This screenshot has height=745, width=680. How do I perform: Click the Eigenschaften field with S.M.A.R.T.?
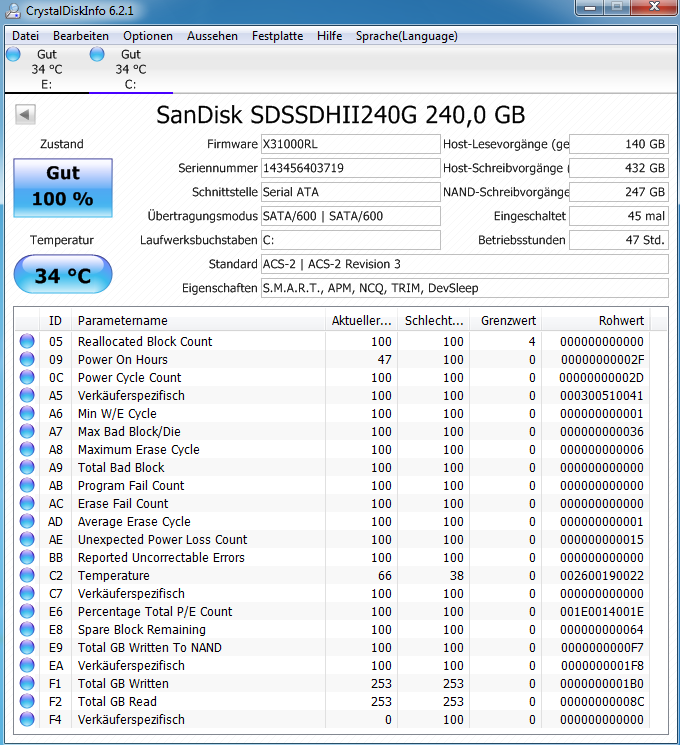pyautogui.click(x=465, y=288)
